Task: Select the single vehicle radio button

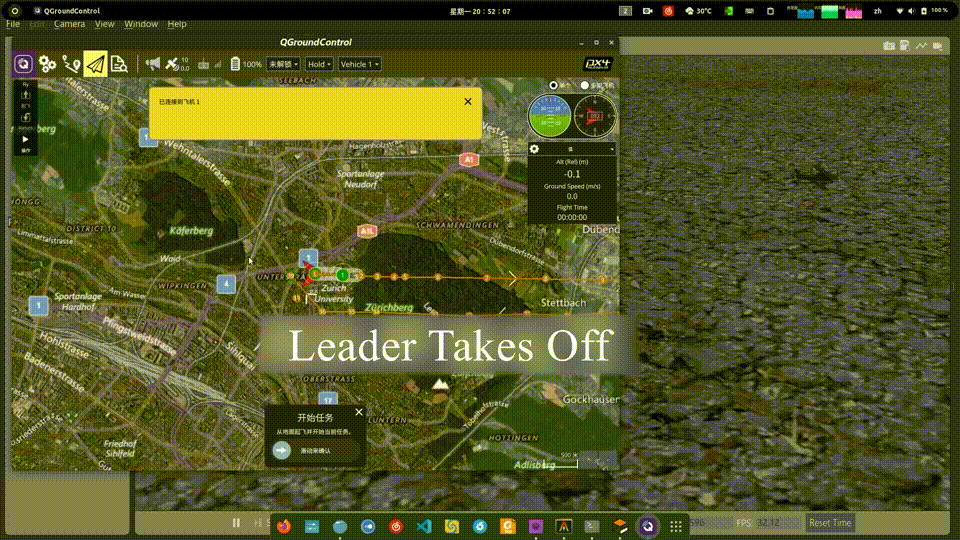Action: tap(553, 85)
